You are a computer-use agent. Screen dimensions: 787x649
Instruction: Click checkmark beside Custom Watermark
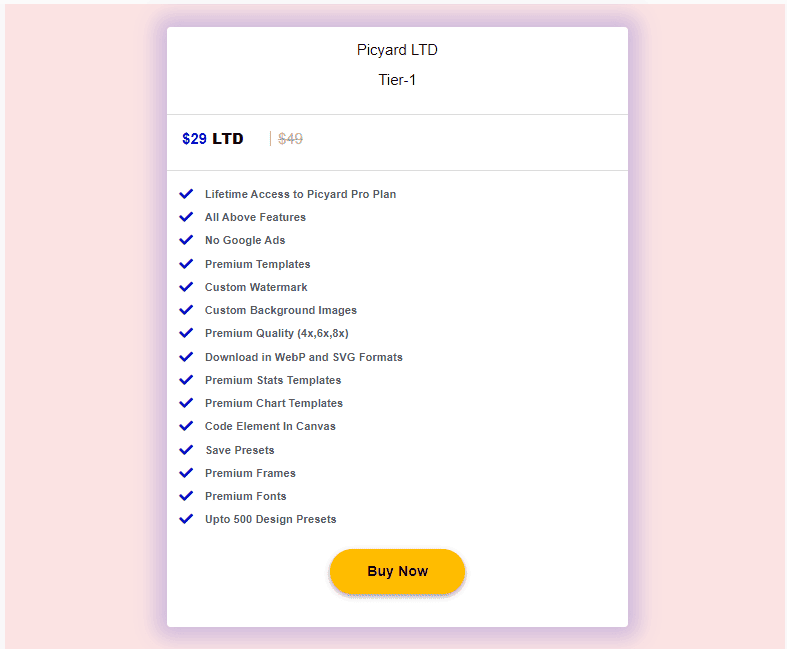click(x=186, y=287)
